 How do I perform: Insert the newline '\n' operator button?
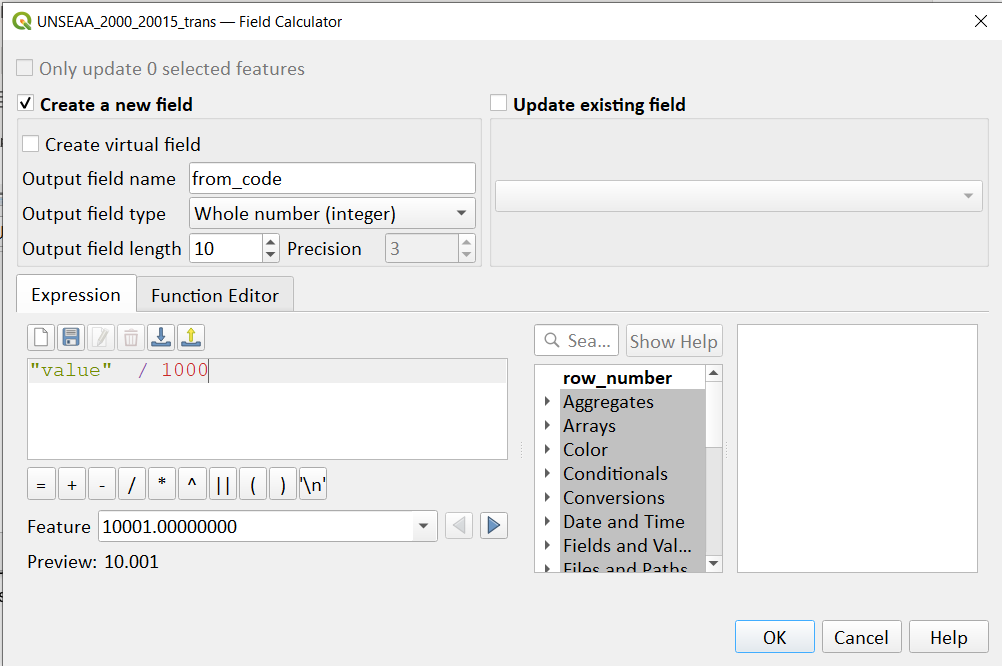click(313, 484)
